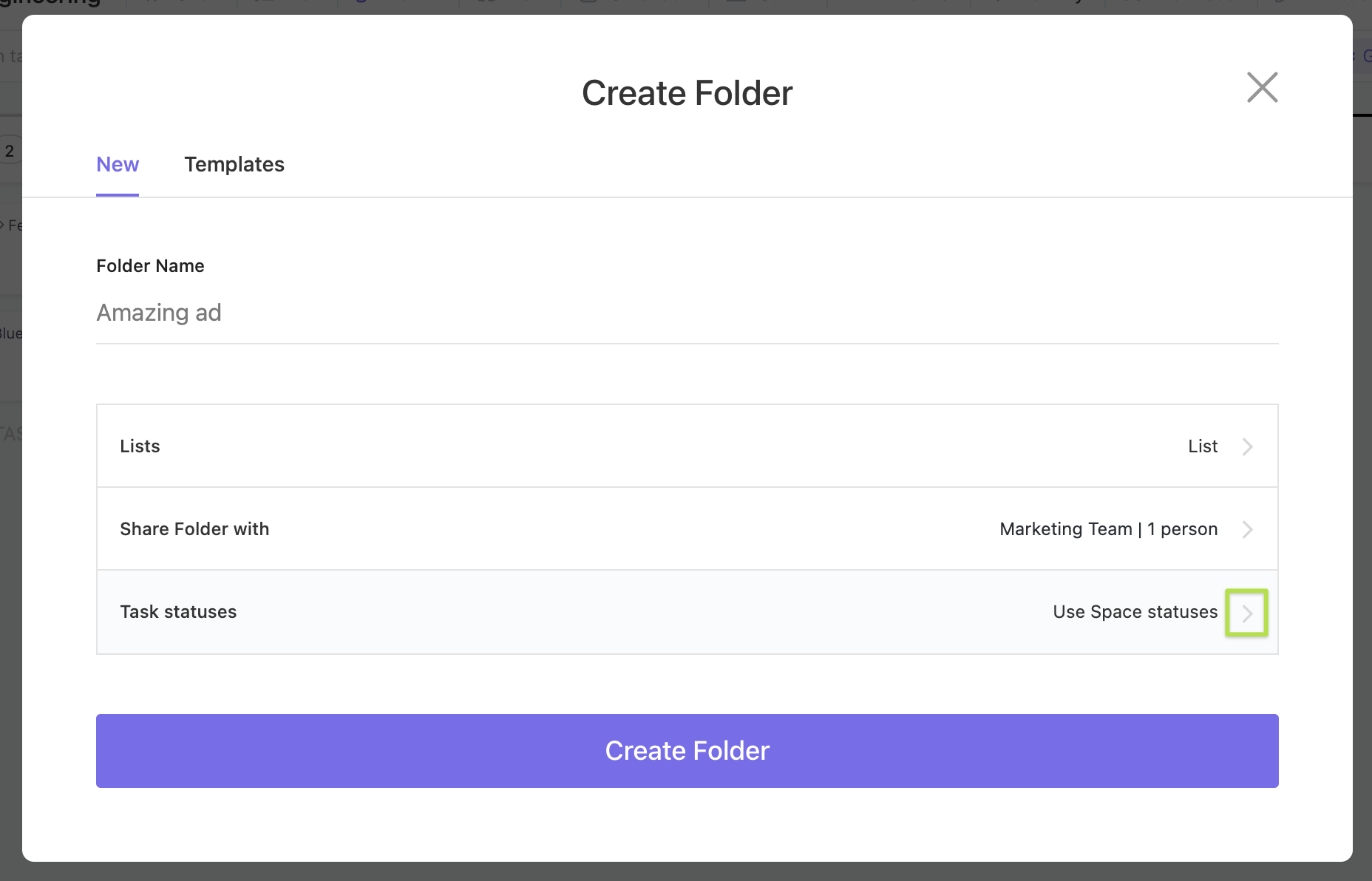Click the arrow beside Marketing Team
1372x881 pixels.
[1247, 529]
